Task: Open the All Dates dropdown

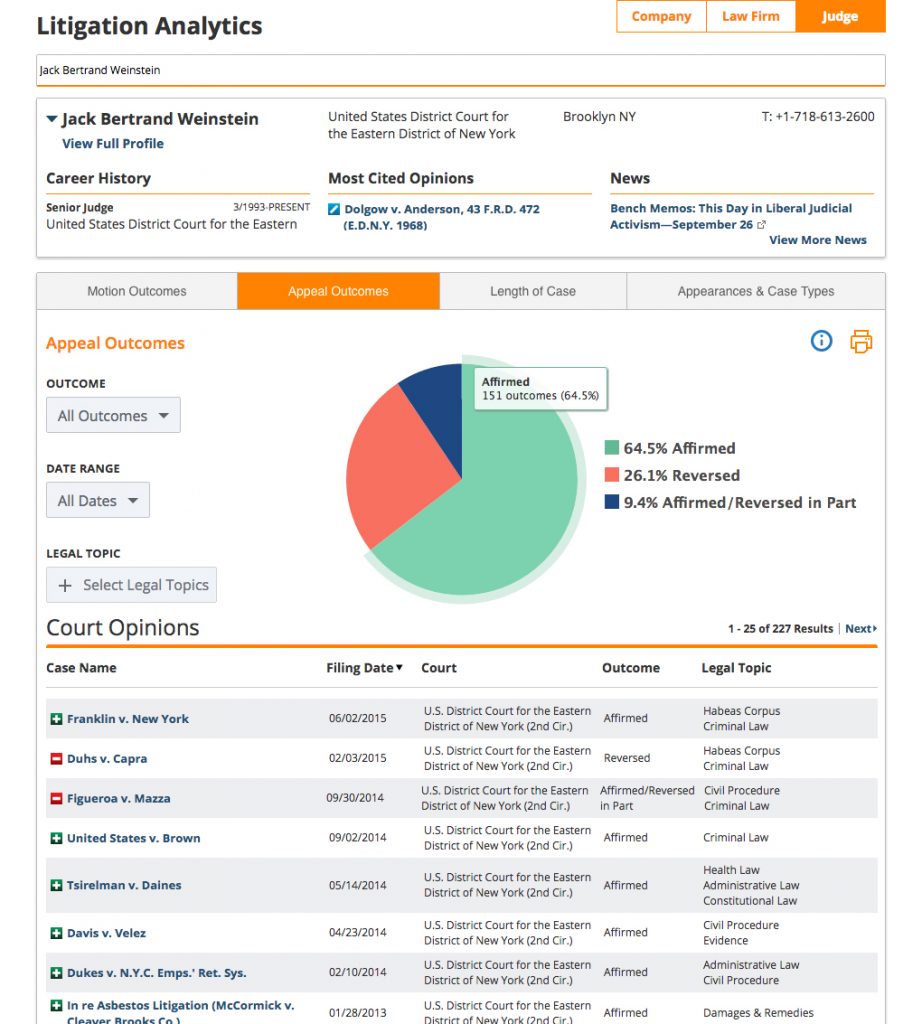Action: (x=98, y=500)
